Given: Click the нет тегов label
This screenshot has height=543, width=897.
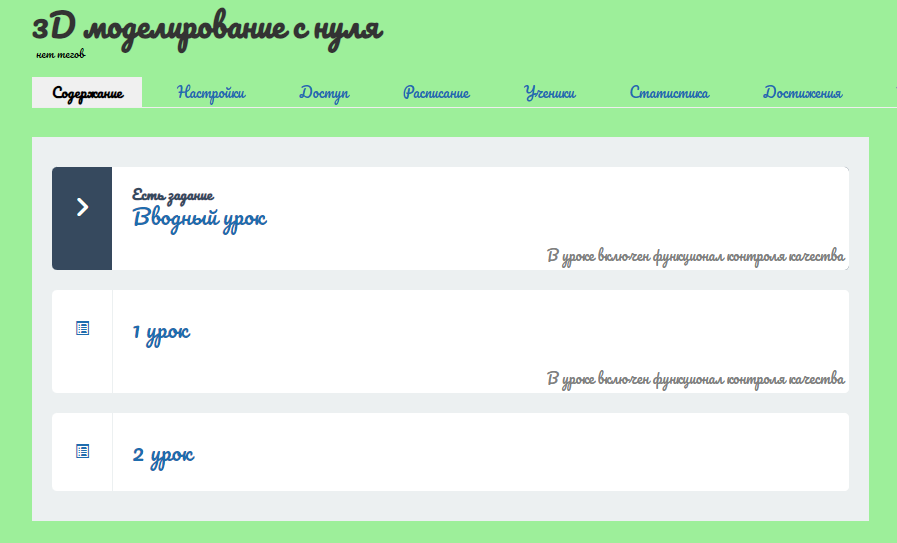Looking at the screenshot, I should click(x=61, y=54).
